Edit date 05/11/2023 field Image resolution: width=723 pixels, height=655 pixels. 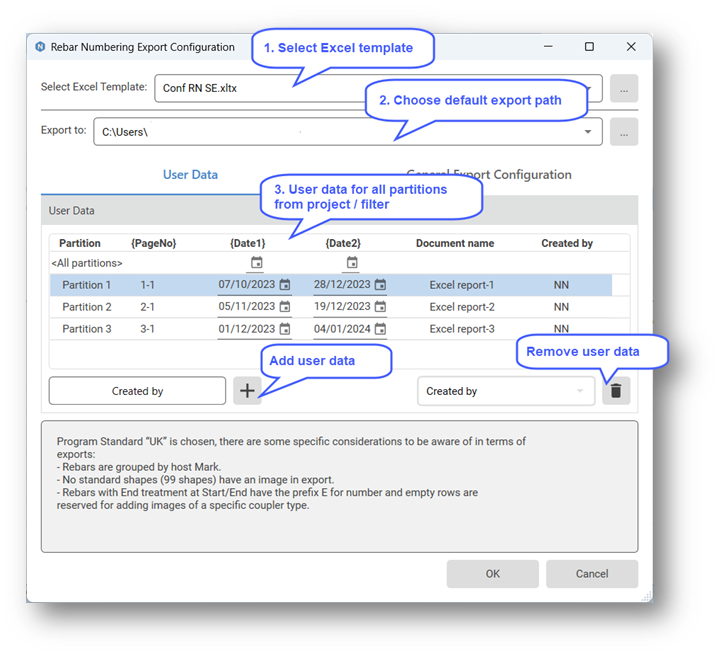[x=247, y=306]
